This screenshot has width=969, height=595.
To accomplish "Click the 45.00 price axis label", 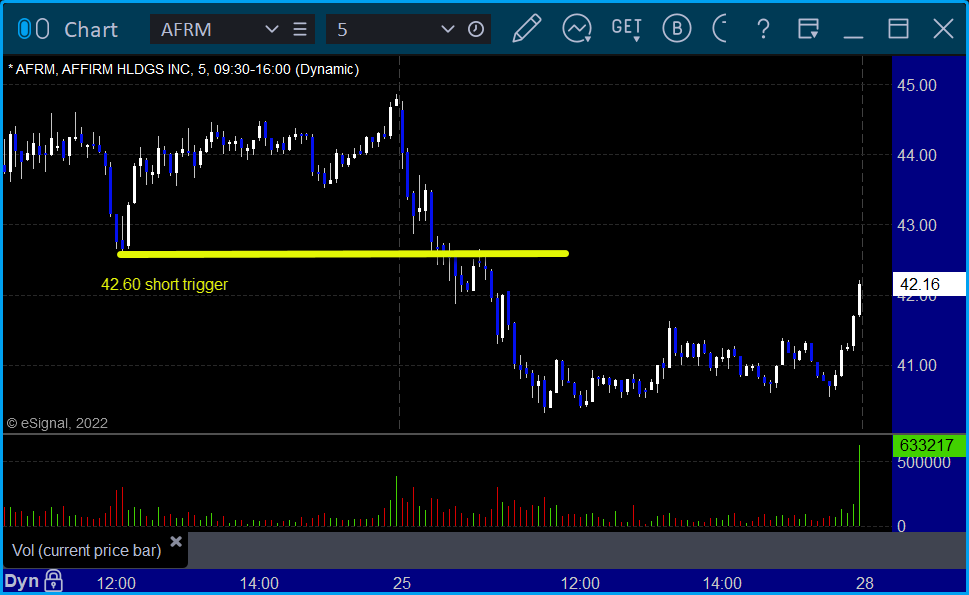I will pos(916,85).
